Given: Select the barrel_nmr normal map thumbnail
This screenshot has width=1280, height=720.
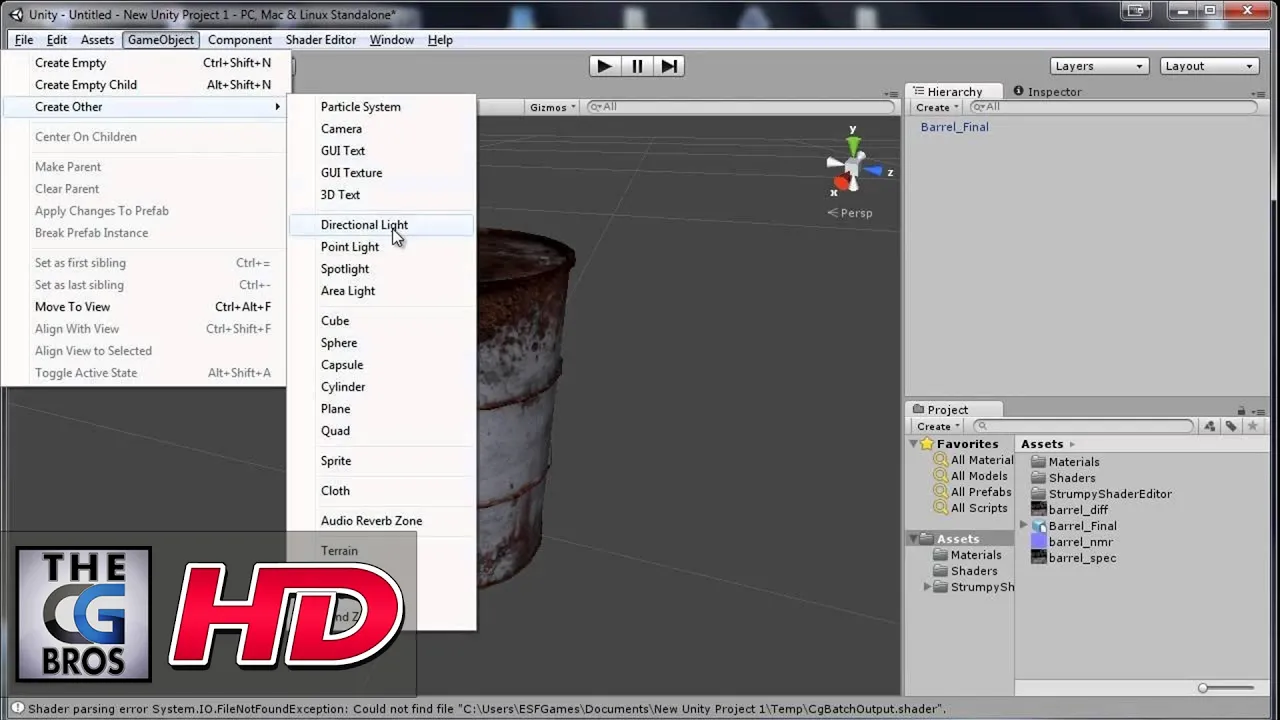Looking at the screenshot, I should pos(1039,542).
